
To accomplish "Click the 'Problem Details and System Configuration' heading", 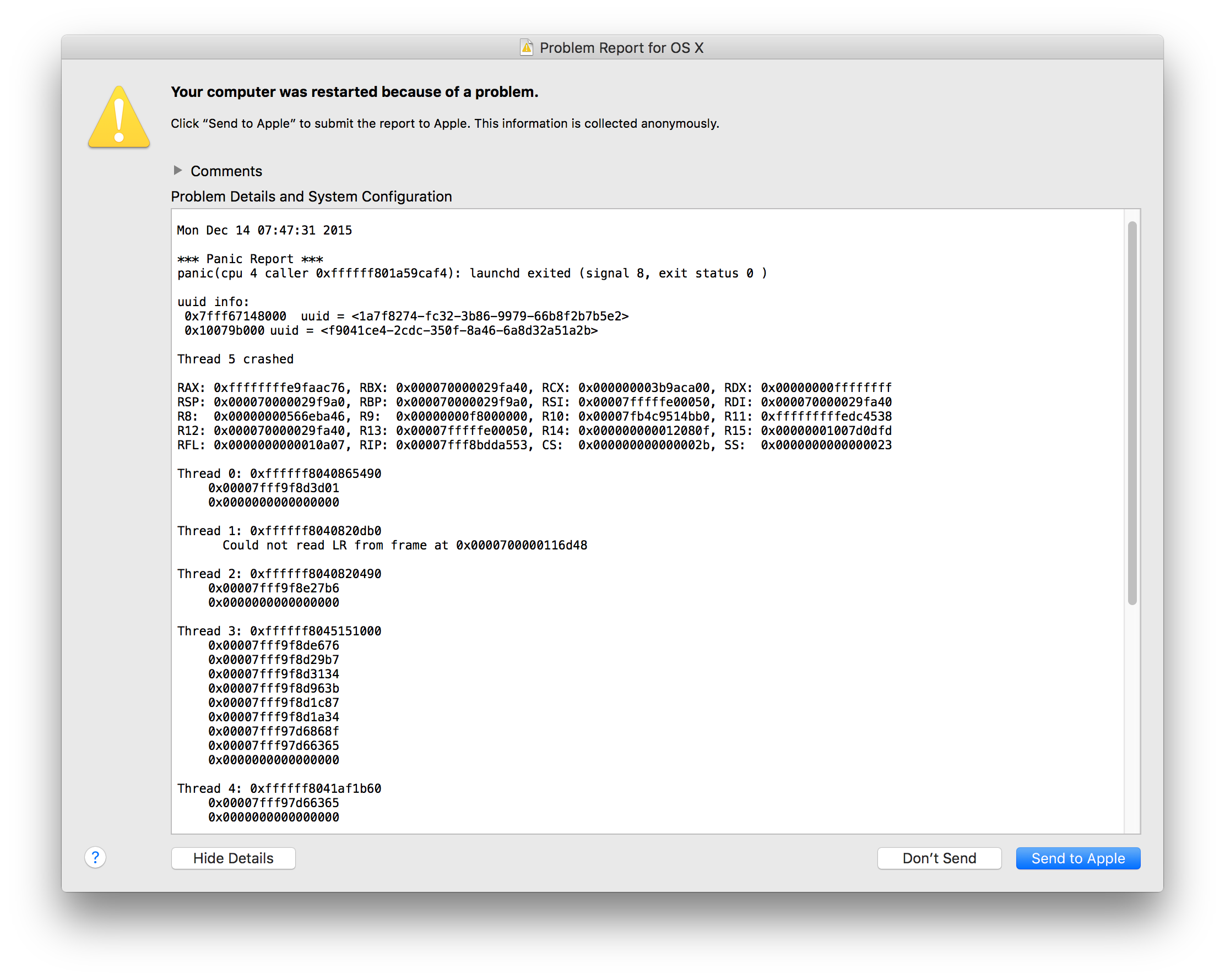I will [x=311, y=197].
